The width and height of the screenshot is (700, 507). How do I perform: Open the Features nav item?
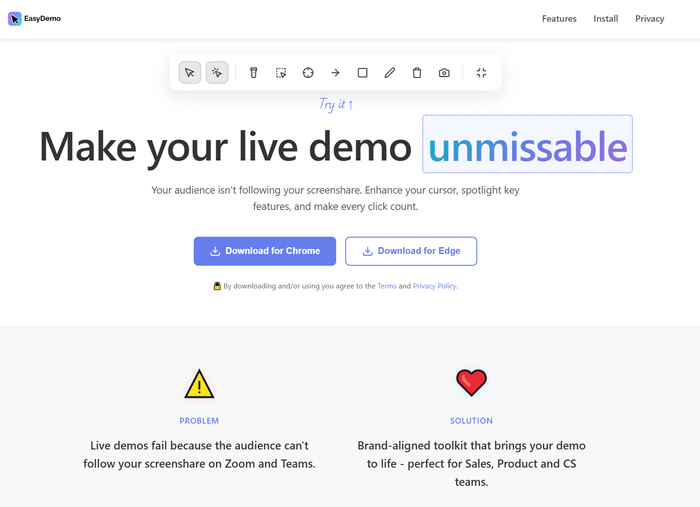pos(559,19)
